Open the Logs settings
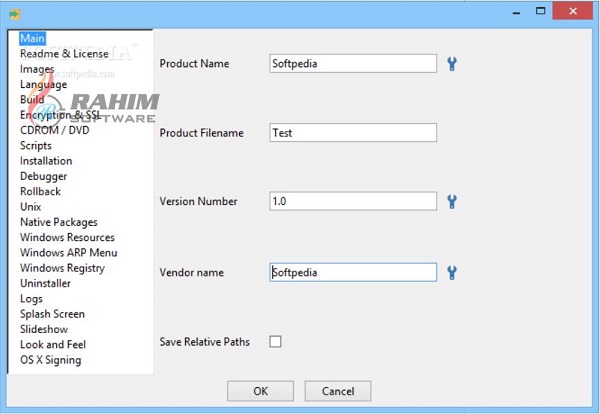Screen dimensions: 600x414 click(31, 299)
